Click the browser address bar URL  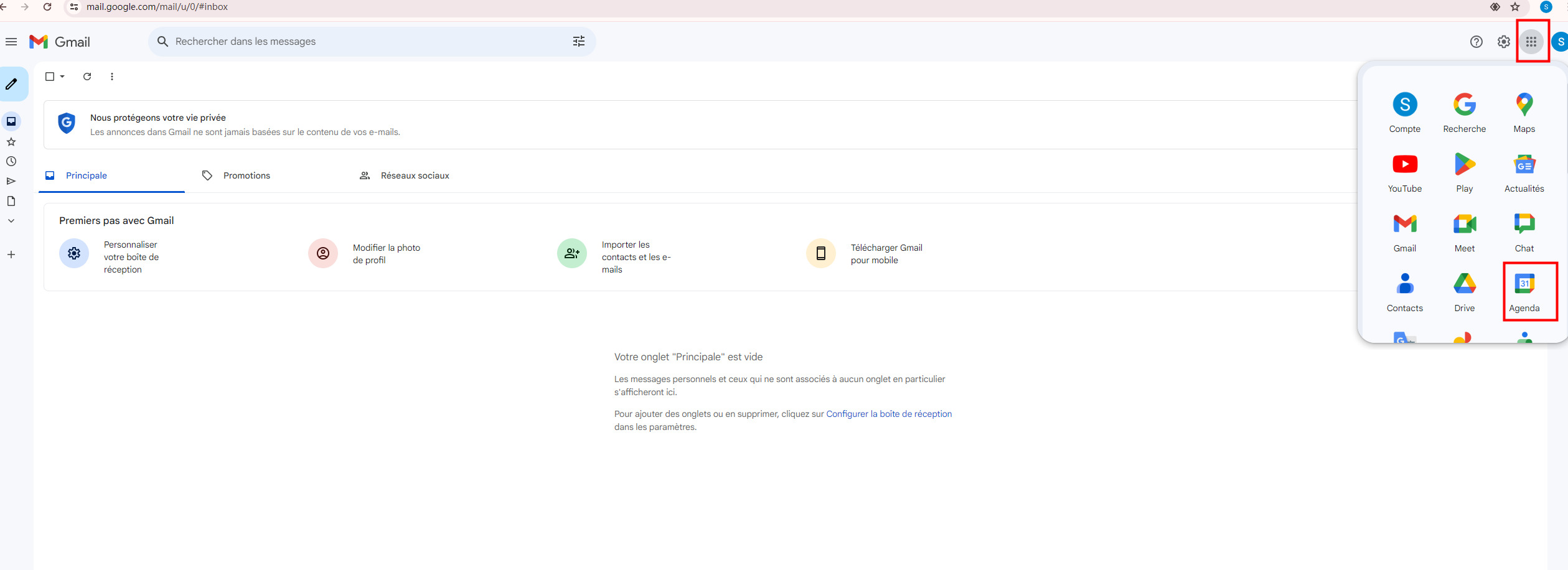(157, 7)
